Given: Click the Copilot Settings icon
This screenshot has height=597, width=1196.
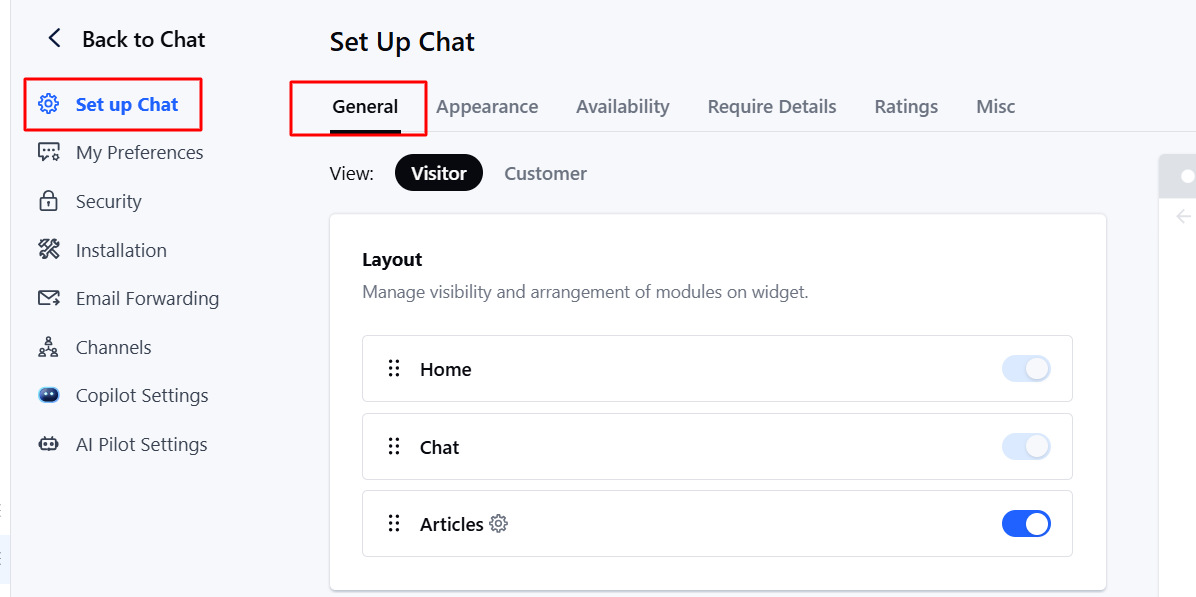Looking at the screenshot, I should tap(48, 395).
